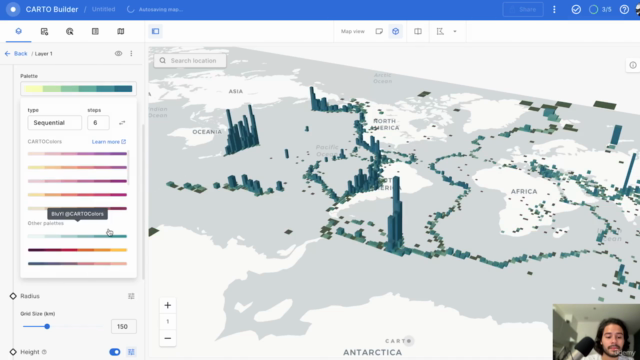Image resolution: width=640 pixels, height=360 pixels.
Task: Expand the selection tool dropdown arrow
Action: tap(455, 31)
